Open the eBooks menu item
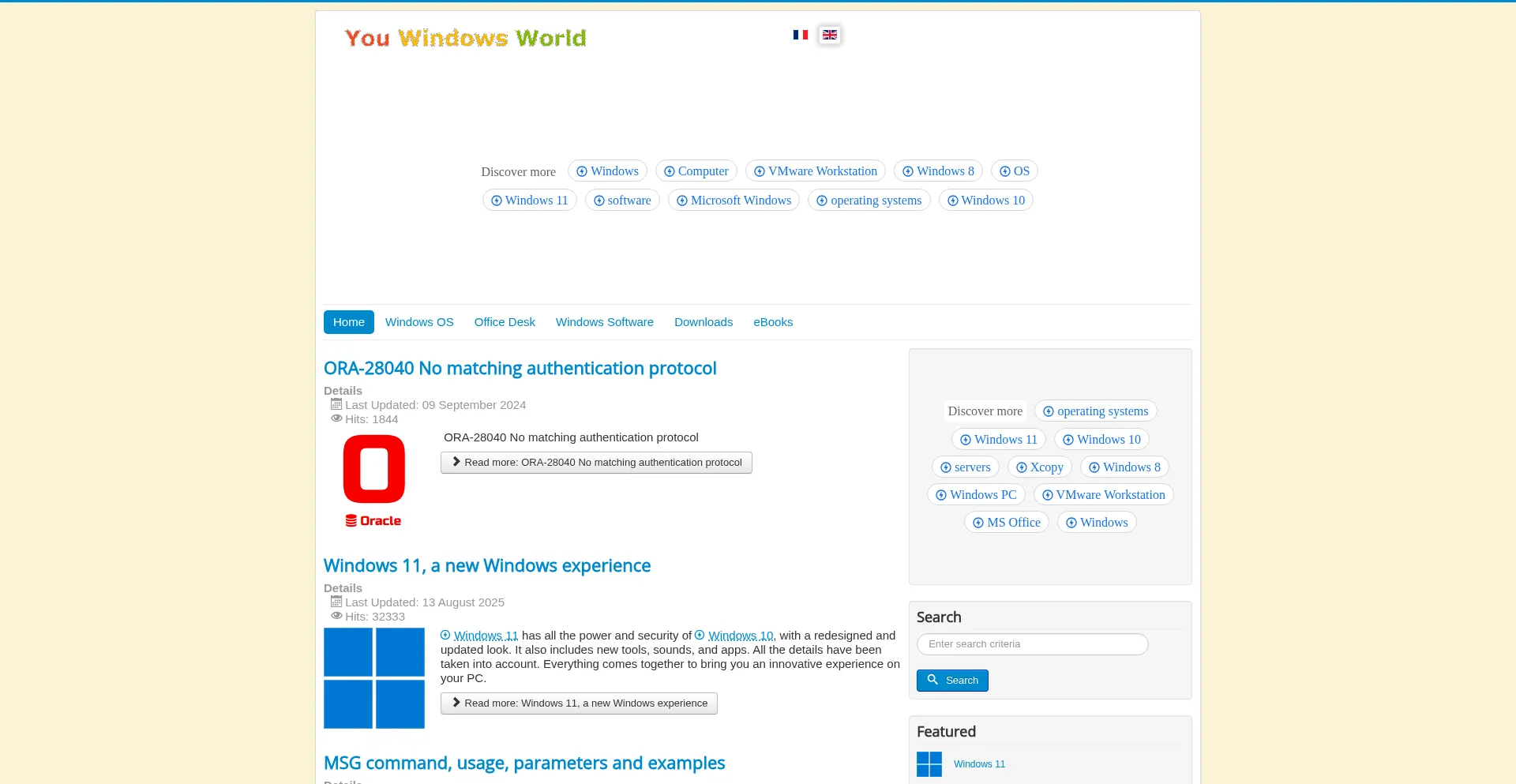Viewport: 1516px width, 784px height. (x=772, y=322)
